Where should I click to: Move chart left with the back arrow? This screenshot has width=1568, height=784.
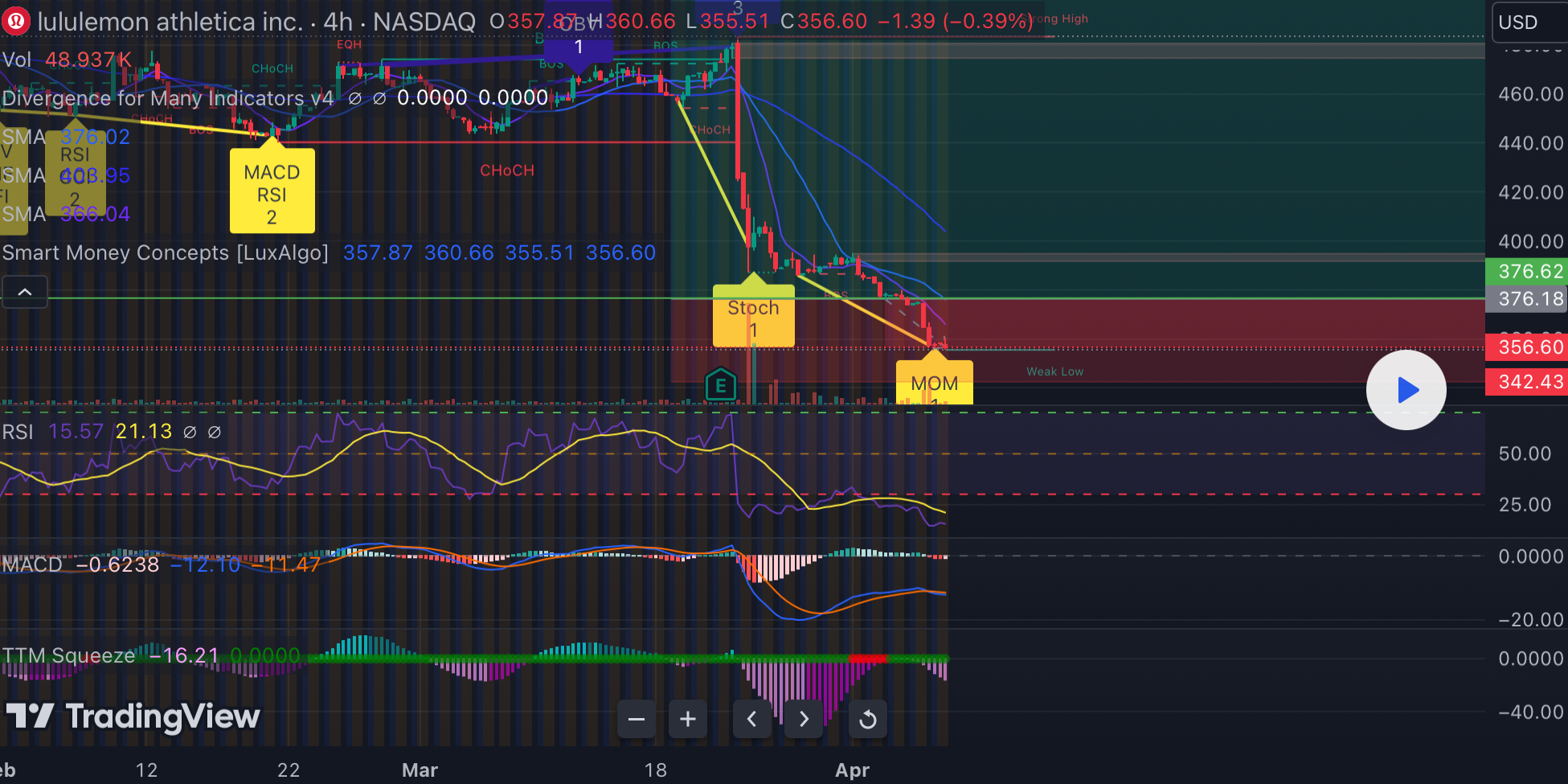[x=752, y=719]
